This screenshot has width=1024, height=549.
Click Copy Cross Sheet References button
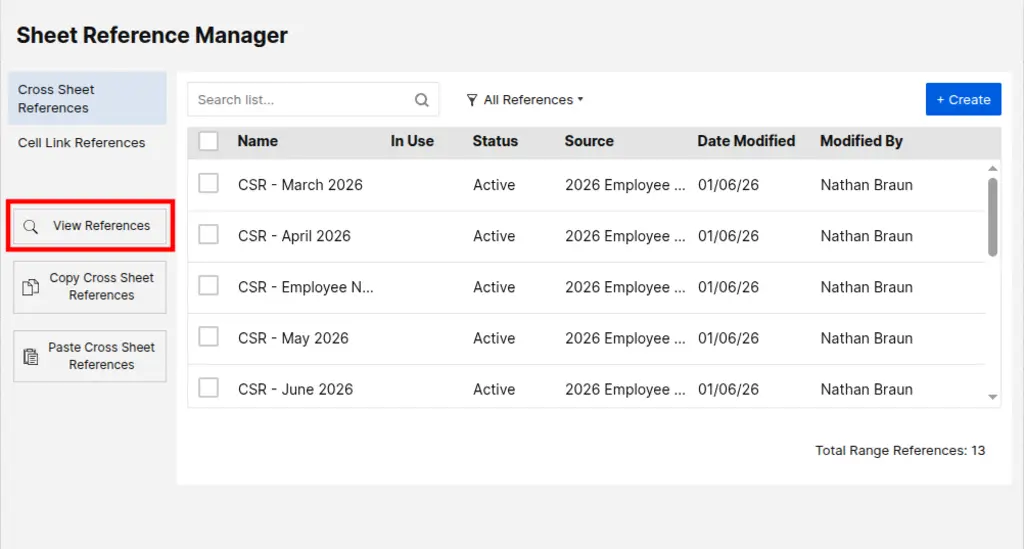pos(89,287)
